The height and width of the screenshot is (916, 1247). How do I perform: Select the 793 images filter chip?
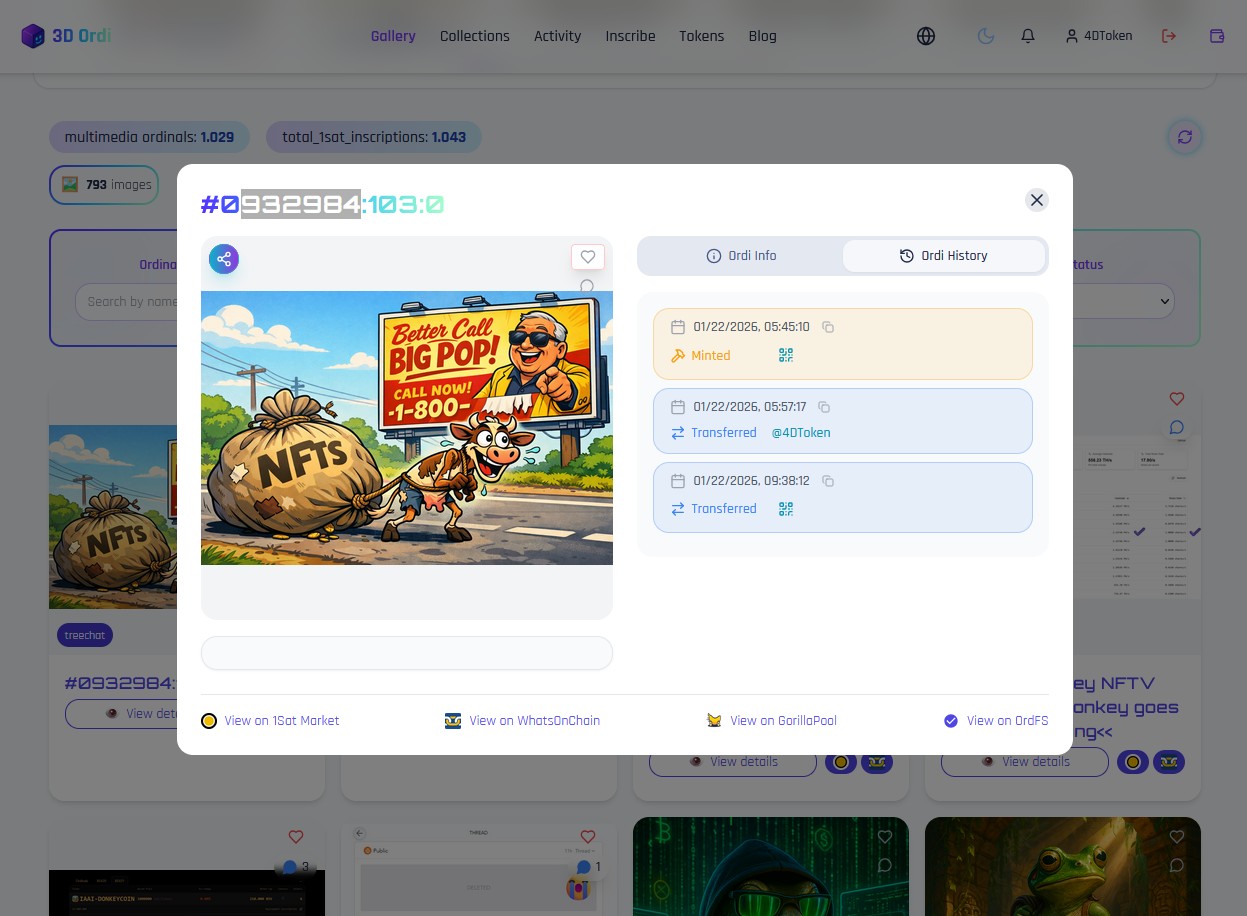point(104,185)
